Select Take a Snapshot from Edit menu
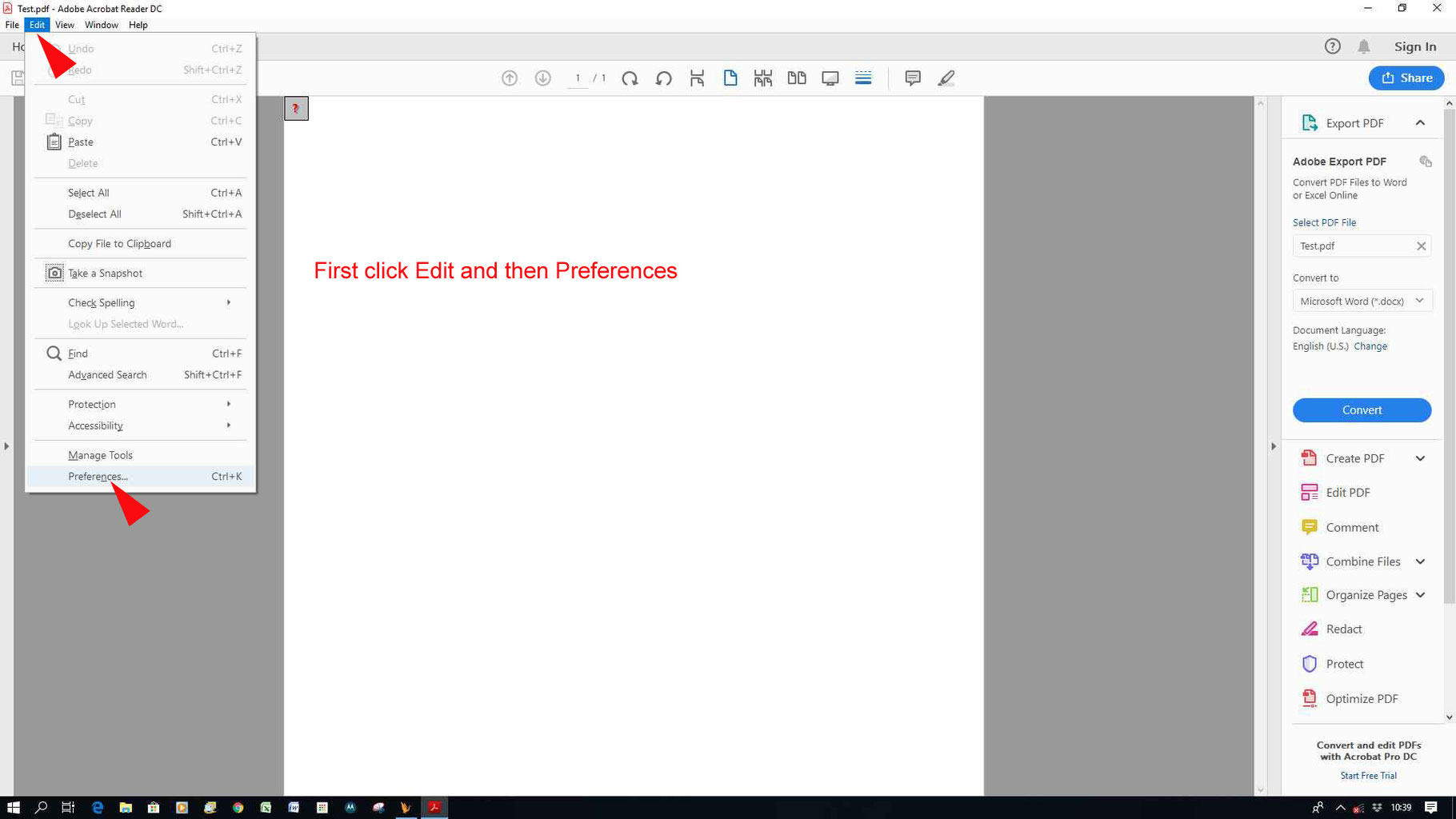 pyautogui.click(x=104, y=273)
